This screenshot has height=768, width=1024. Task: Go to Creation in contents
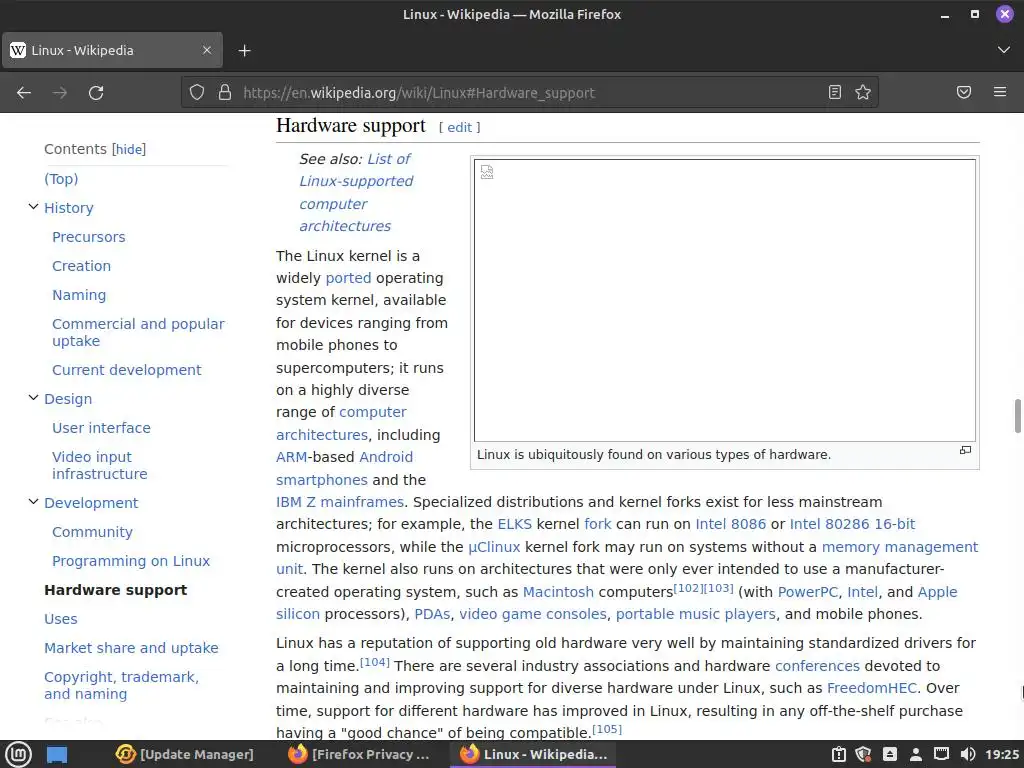click(x=82, y=266)
